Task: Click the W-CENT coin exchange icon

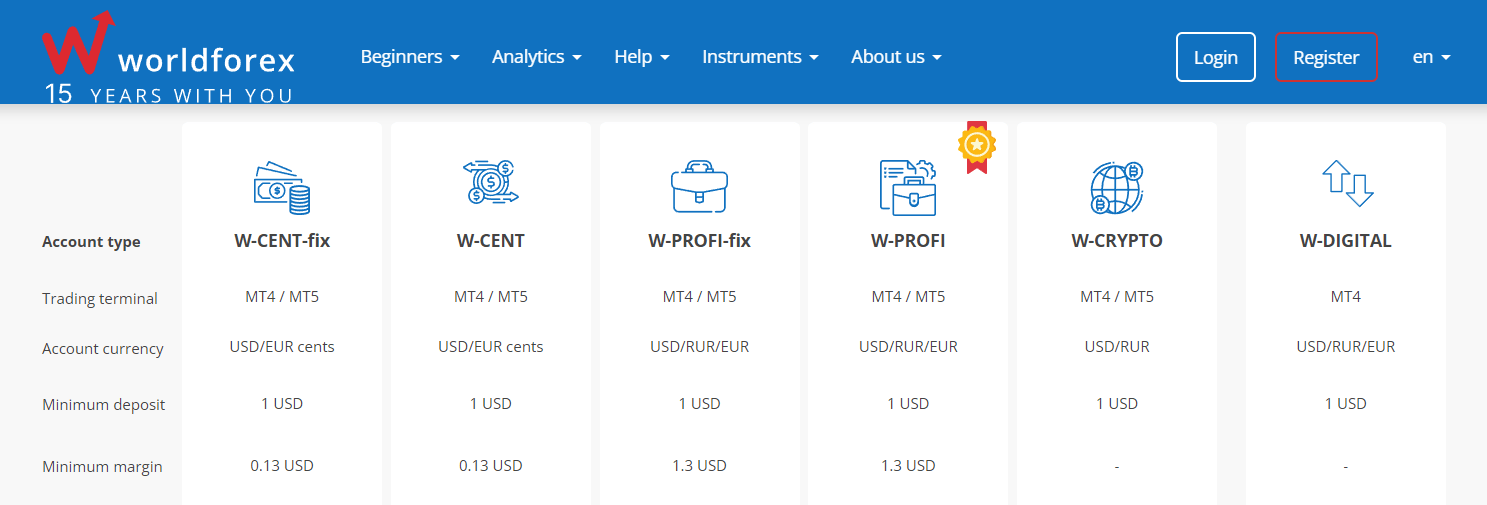Action: pyautogui.click(x=491, y=184)
